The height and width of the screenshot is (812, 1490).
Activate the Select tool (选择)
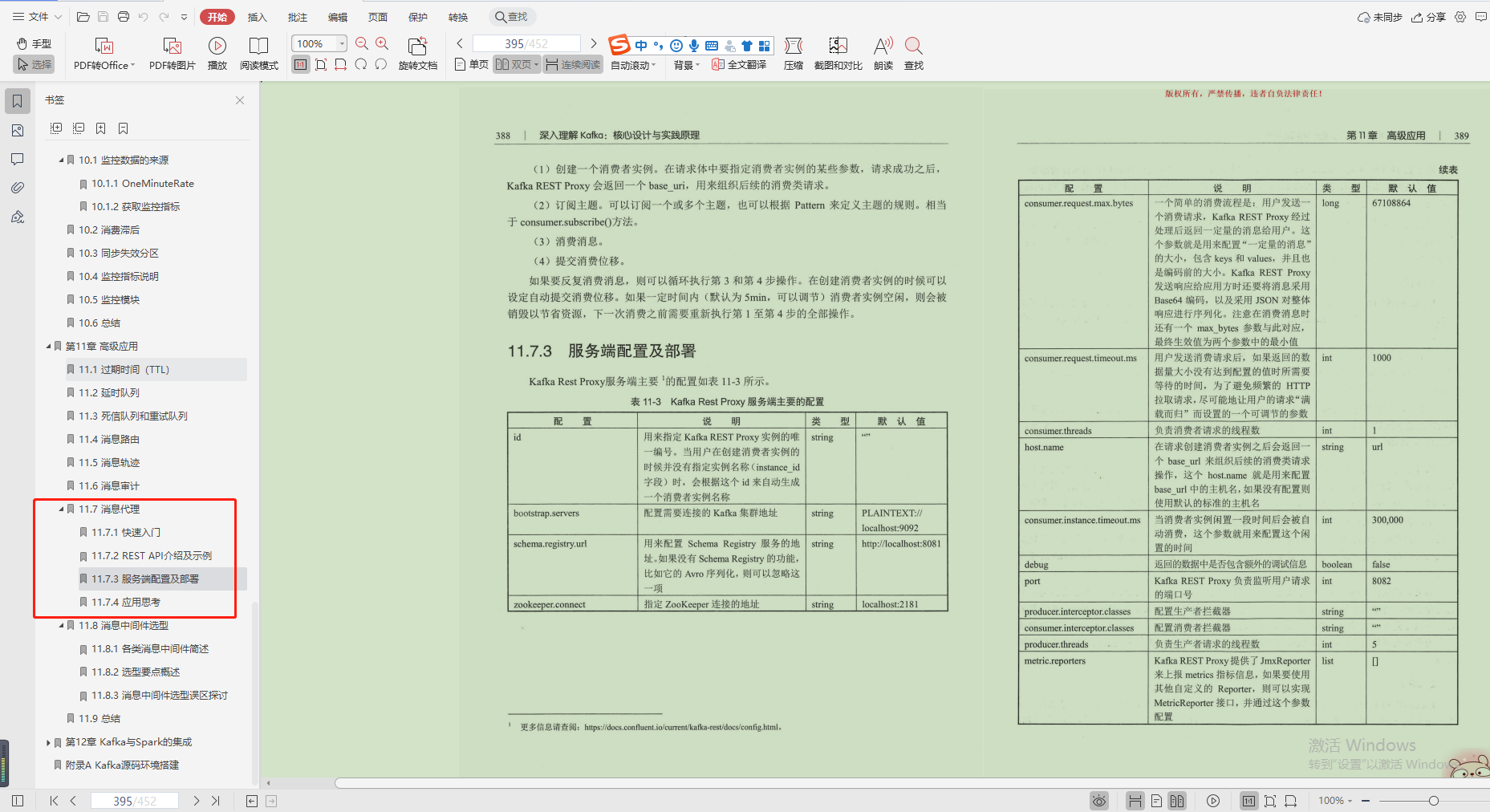point(34,64)
